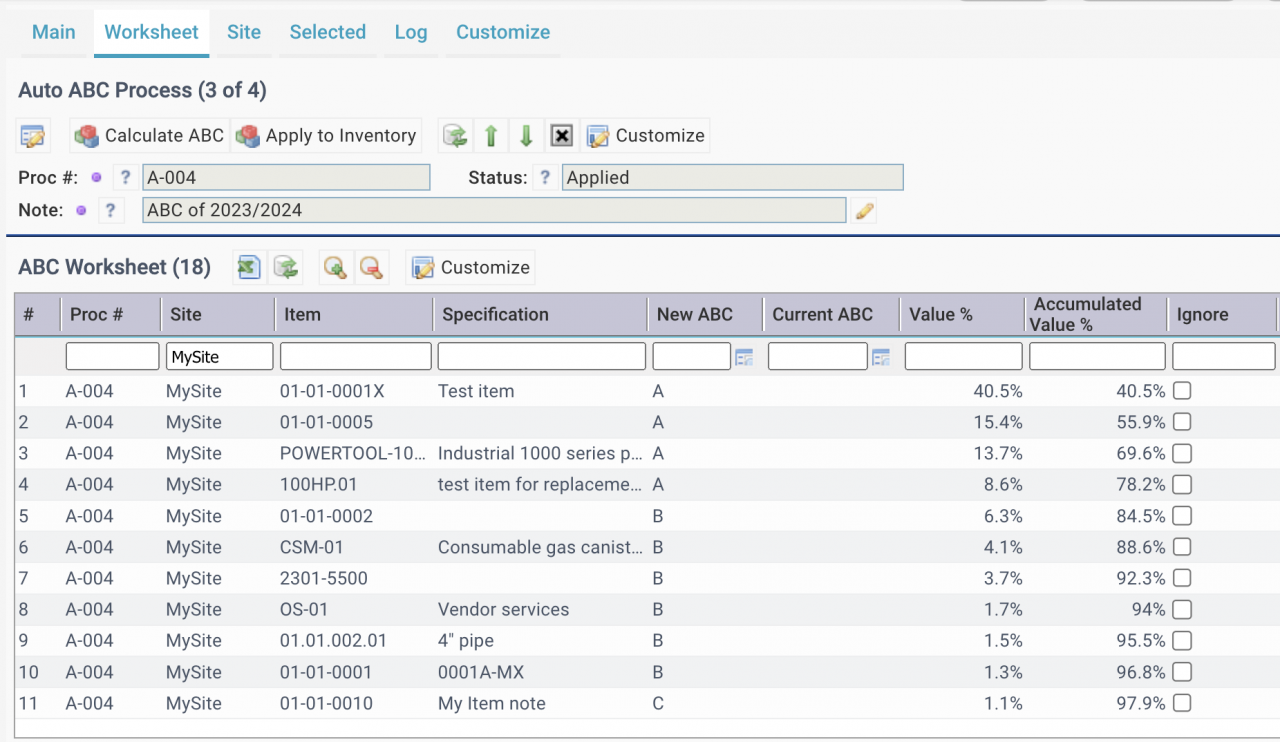This screenshot has height=742, width=1280.
Task: Tick Ignore for item 01-01-0010
Action: 1182,703
